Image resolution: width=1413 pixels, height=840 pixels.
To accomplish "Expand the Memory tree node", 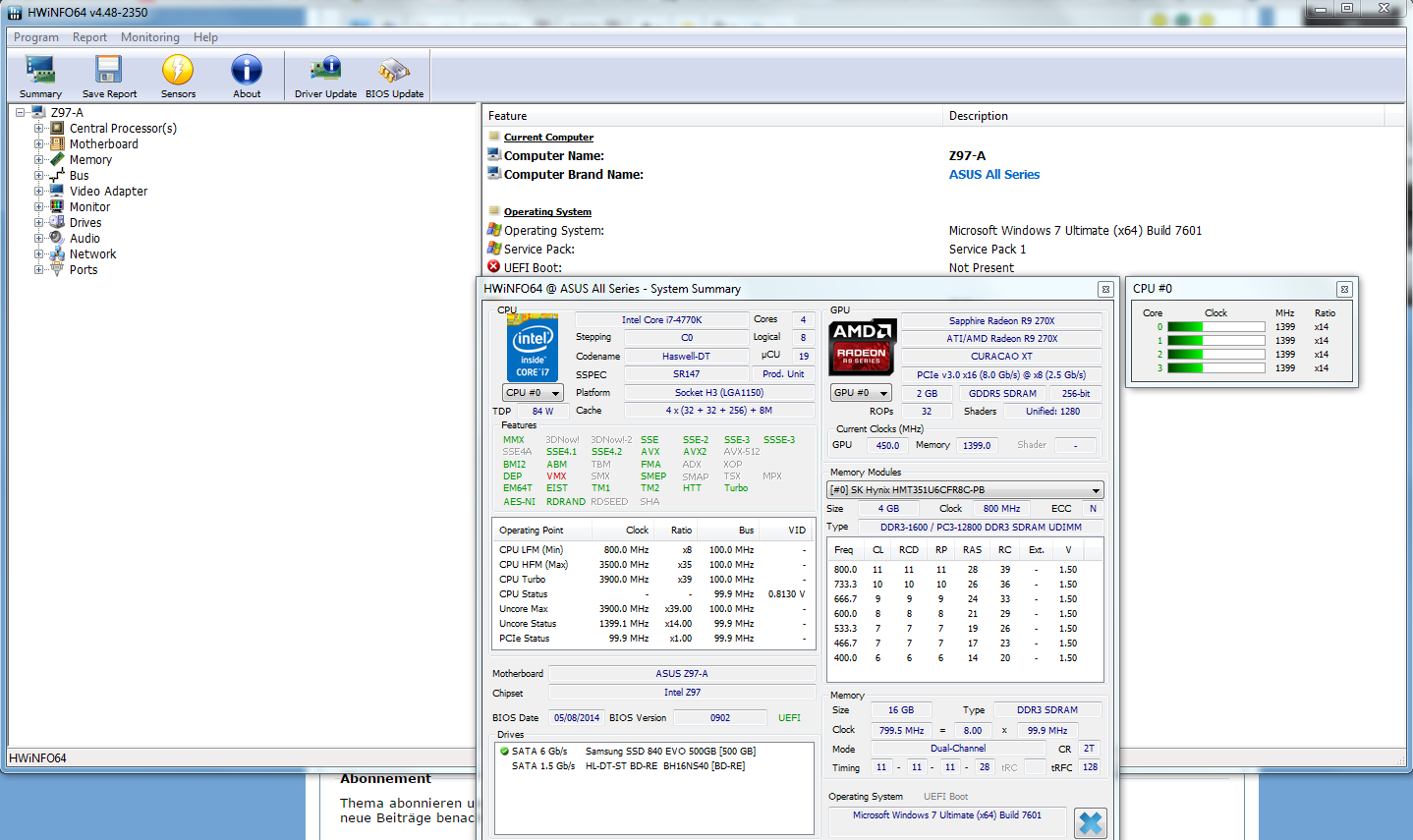I will tap(38, 159).
